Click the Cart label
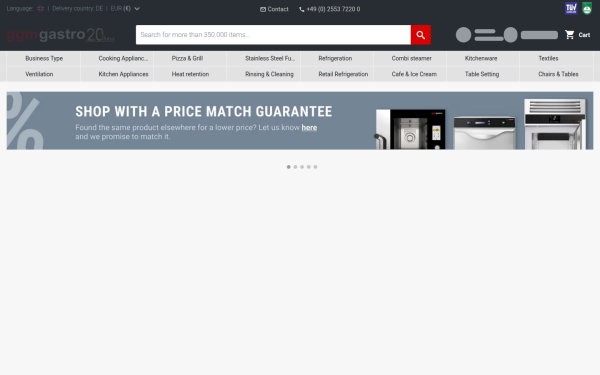This screenshot has height=375, width=600. pos(584,35)
